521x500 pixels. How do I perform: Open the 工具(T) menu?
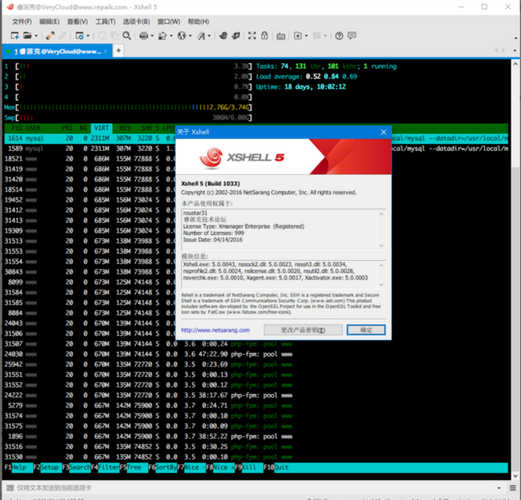105,21
